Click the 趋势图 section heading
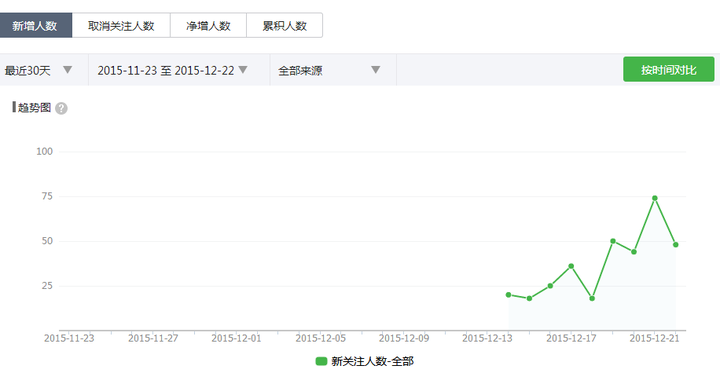720x373 pixels. pos(34,107)
